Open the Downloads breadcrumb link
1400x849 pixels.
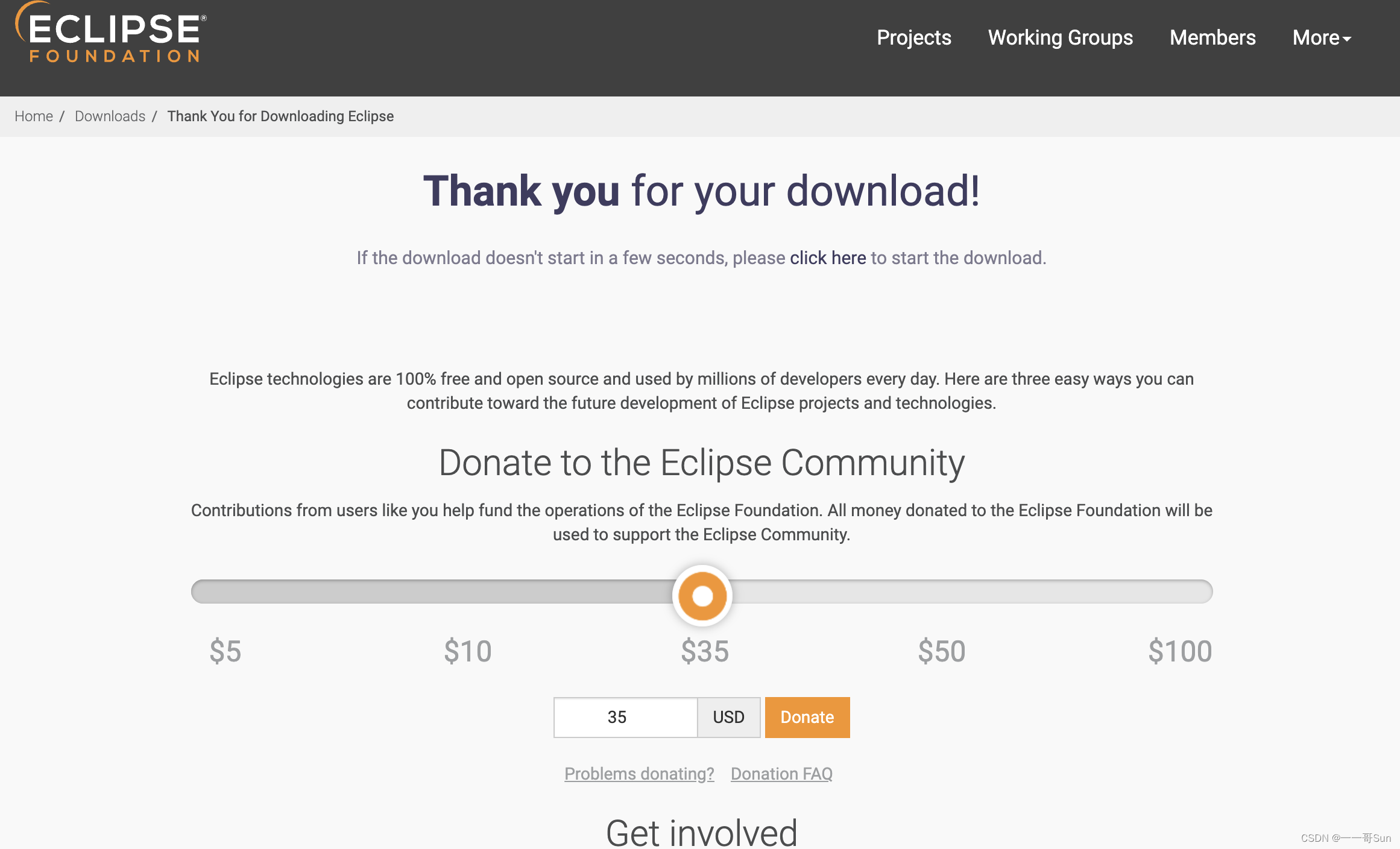tap(110, 116)
